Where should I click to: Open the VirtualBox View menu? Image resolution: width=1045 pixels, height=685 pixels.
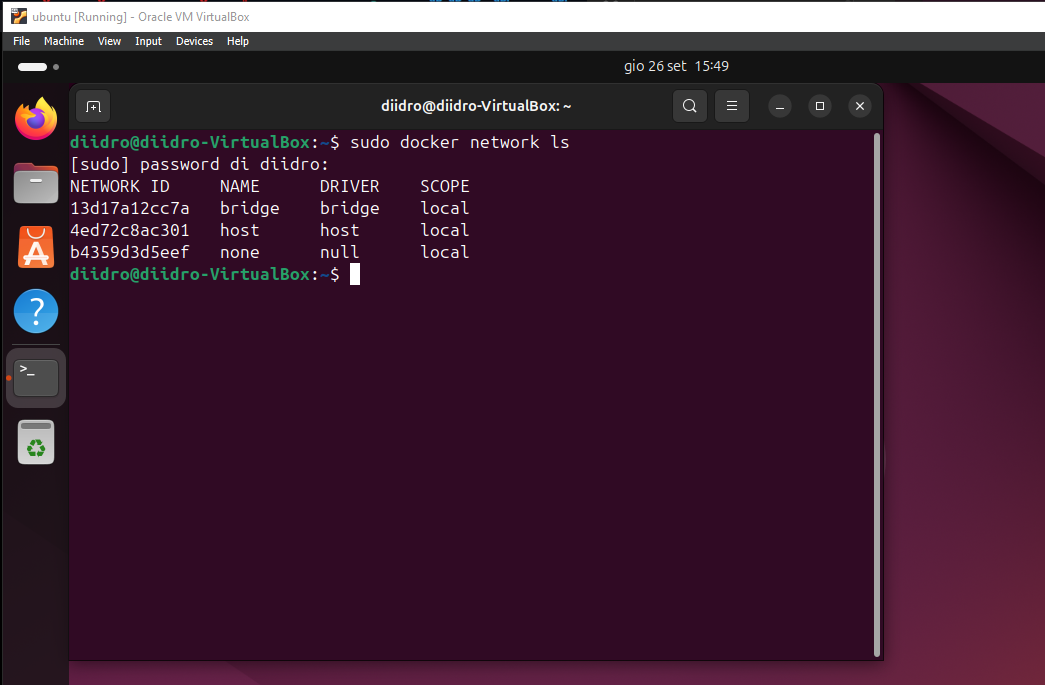pyautogui.click(x=109, y=41)
